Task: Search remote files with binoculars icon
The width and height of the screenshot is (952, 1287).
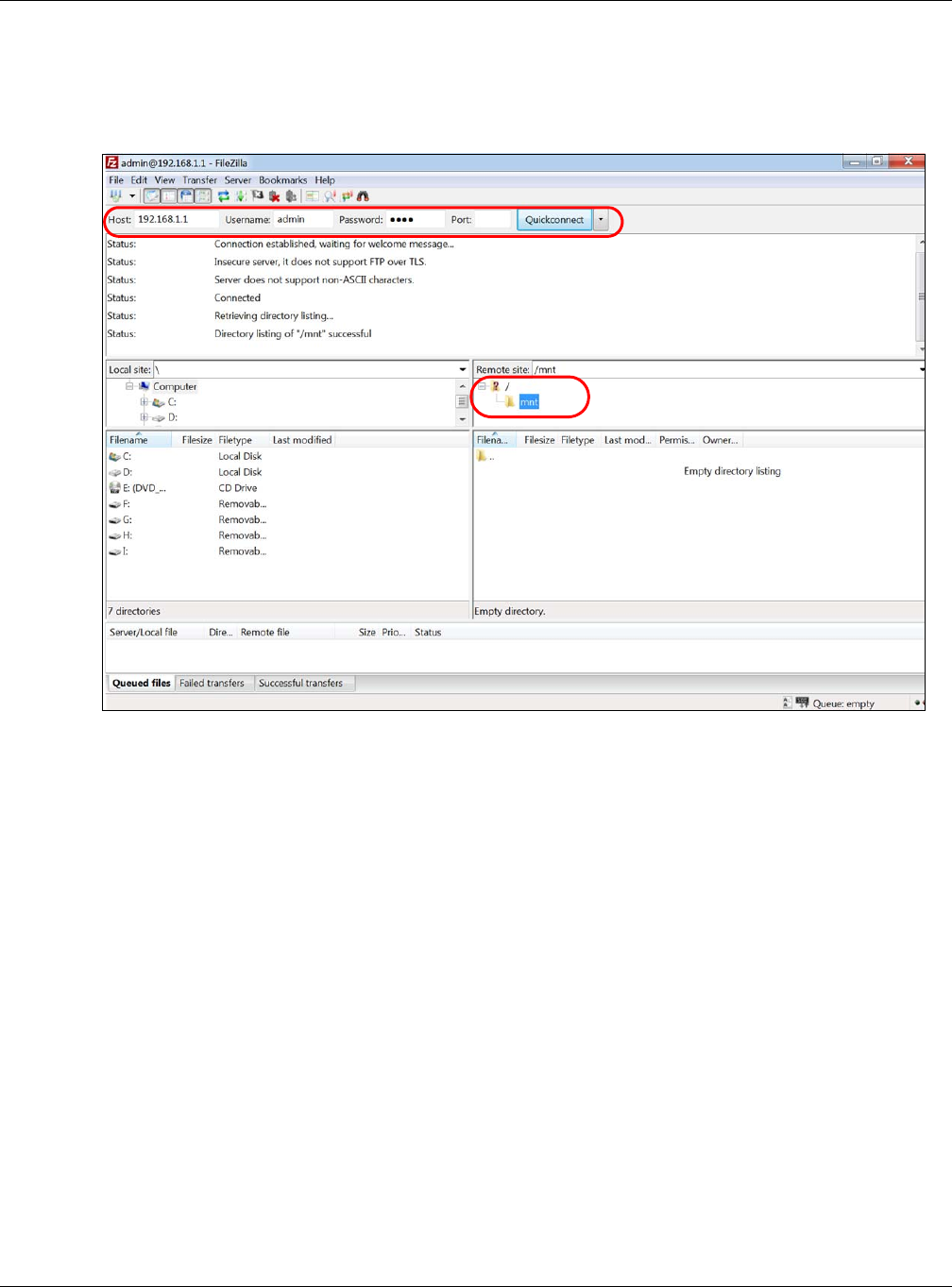Action: click(363, 196)
